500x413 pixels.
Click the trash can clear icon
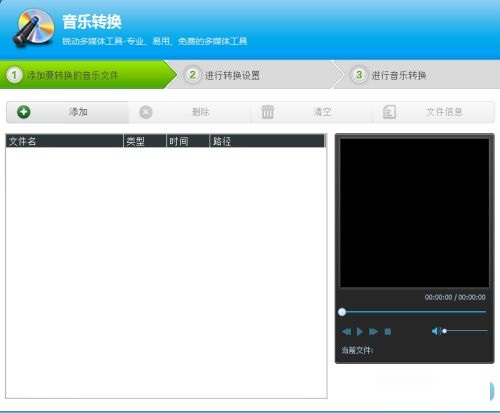[267, 112]
